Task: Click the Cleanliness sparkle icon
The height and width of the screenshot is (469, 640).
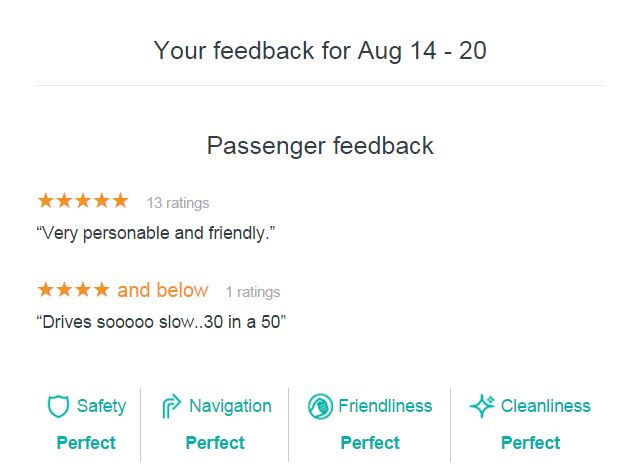Action: 482,406
